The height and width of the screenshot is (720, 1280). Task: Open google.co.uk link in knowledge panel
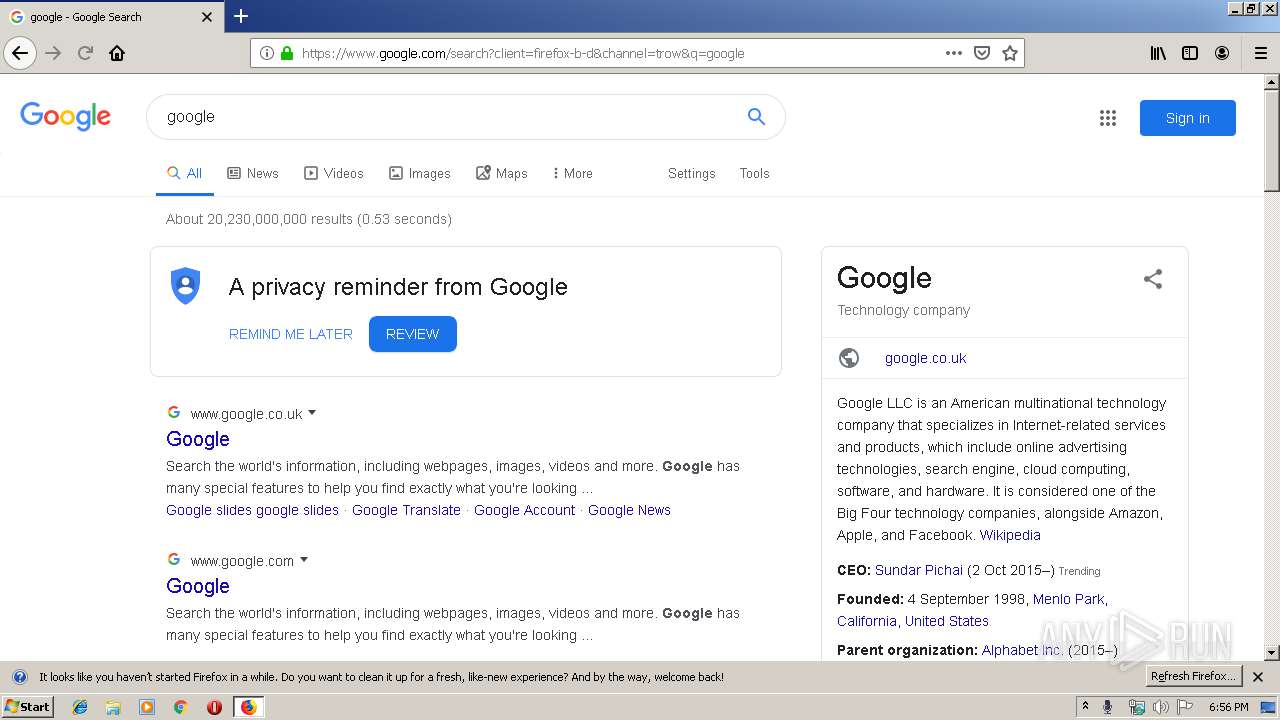926,358
